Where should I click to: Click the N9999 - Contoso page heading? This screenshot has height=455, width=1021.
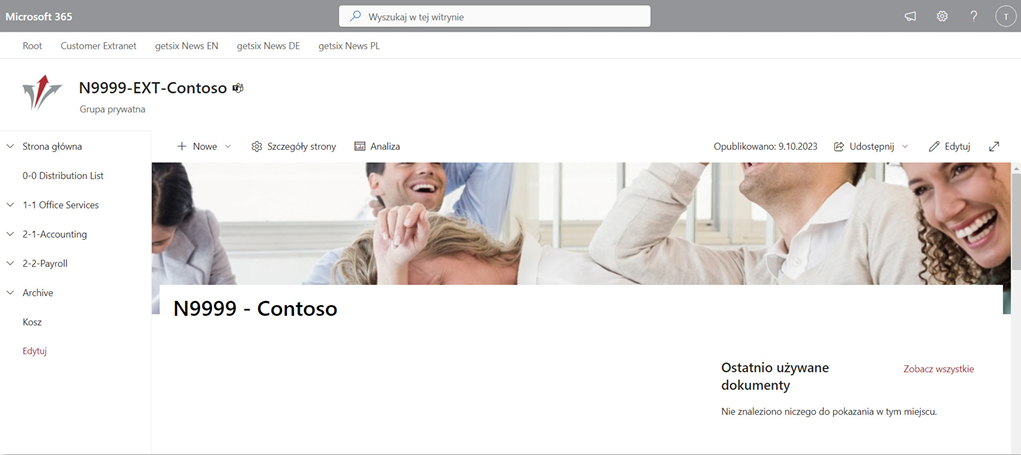pyautogui.click(x=255, y=309)
